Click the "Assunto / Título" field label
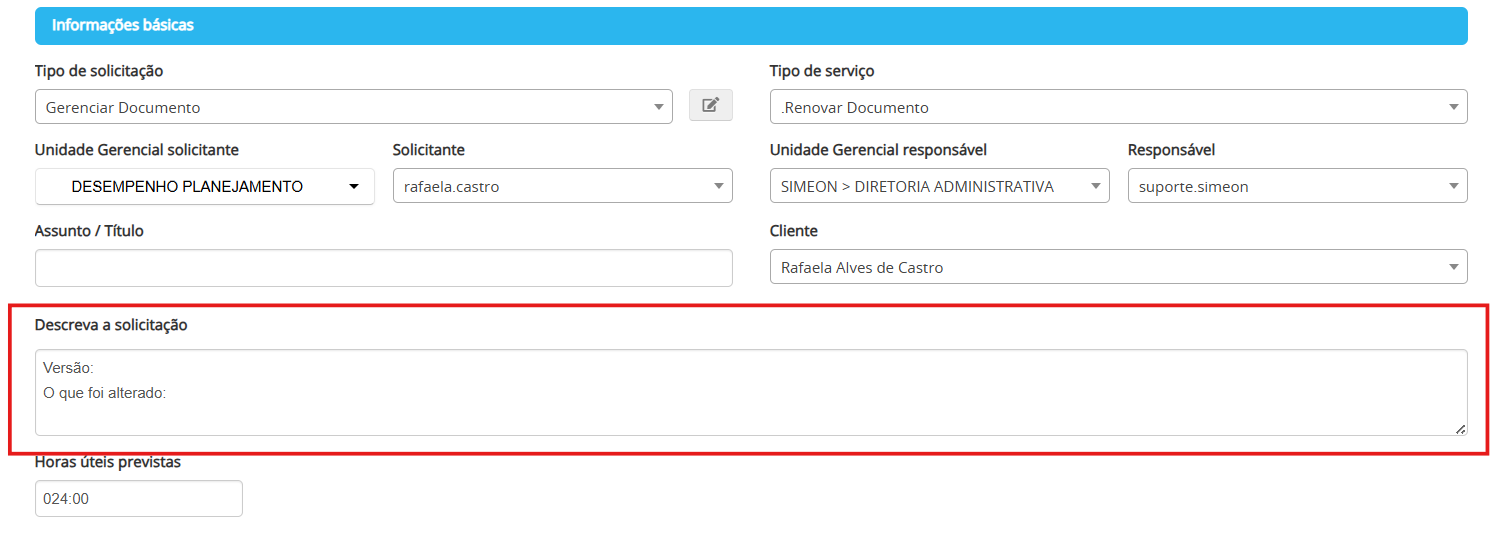The image size is (1498, 546). [x=89, y=231]
